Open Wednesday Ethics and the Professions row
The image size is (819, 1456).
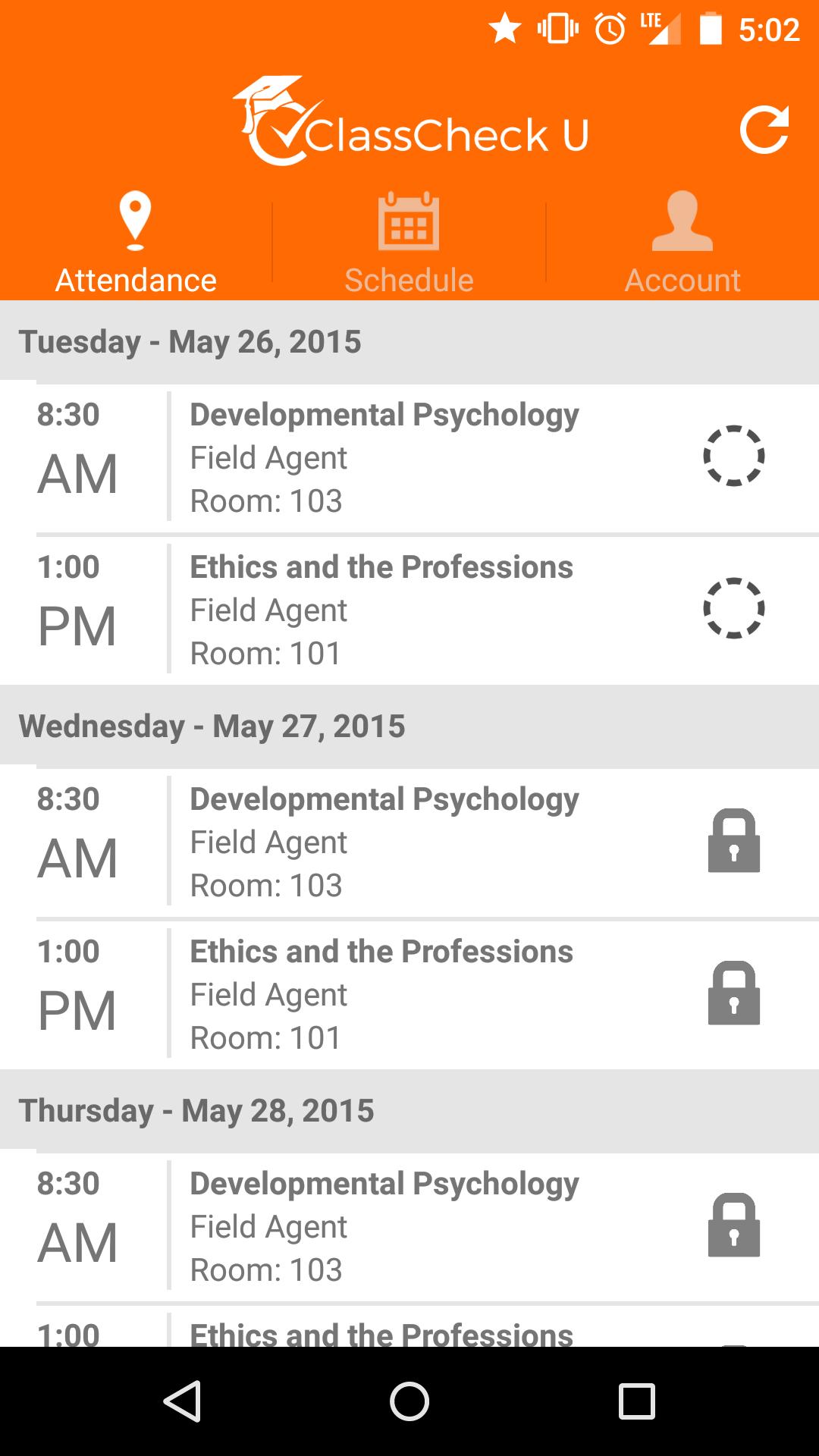381,994
